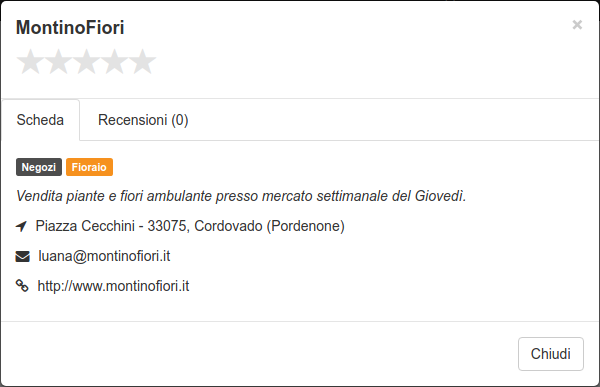Select the fourth rating star
The width and height of the screenshot is (600, 387).
[x=114, y=61]
